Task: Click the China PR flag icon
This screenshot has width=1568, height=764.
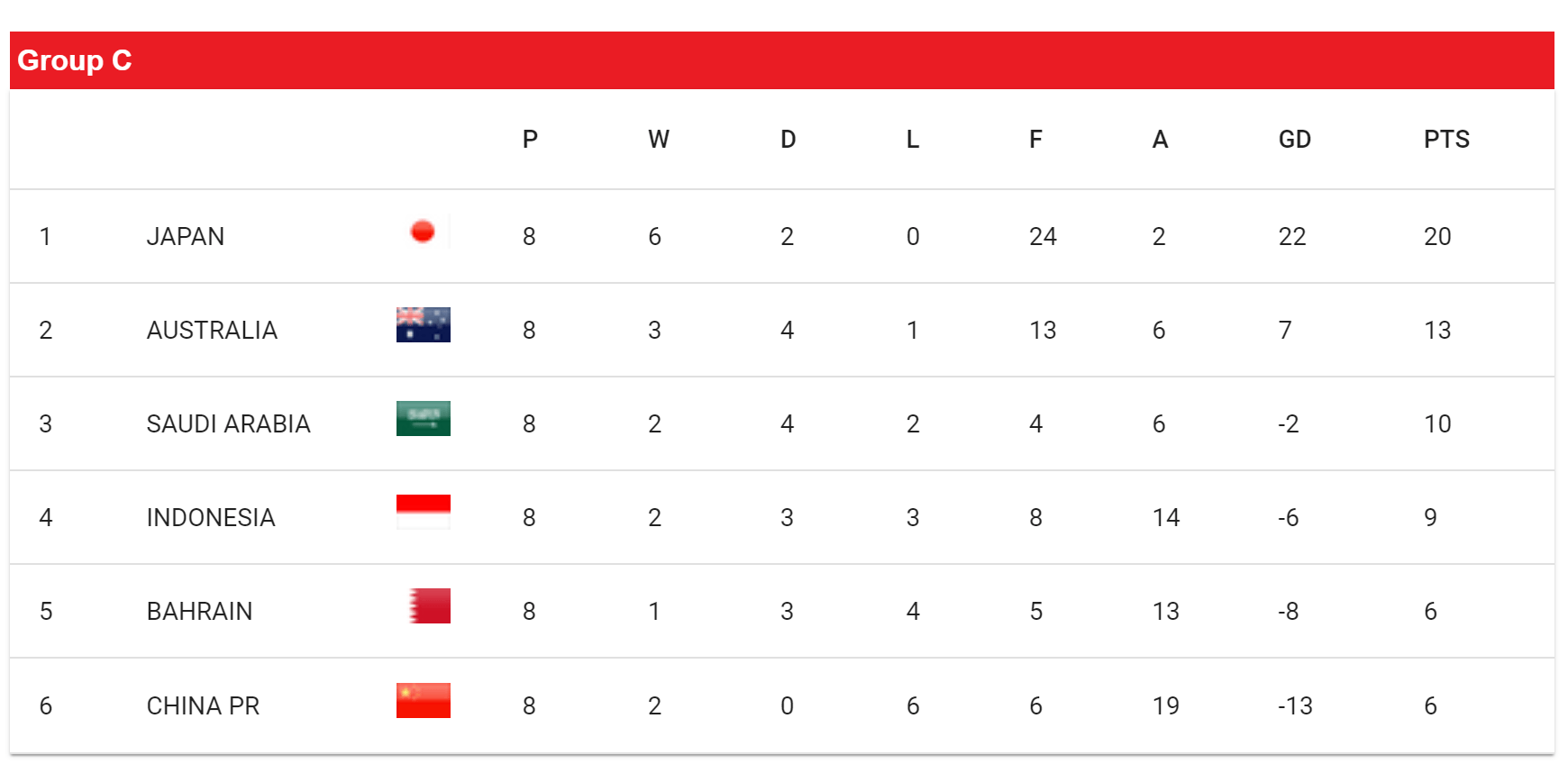Action: [x=423, y=701]
